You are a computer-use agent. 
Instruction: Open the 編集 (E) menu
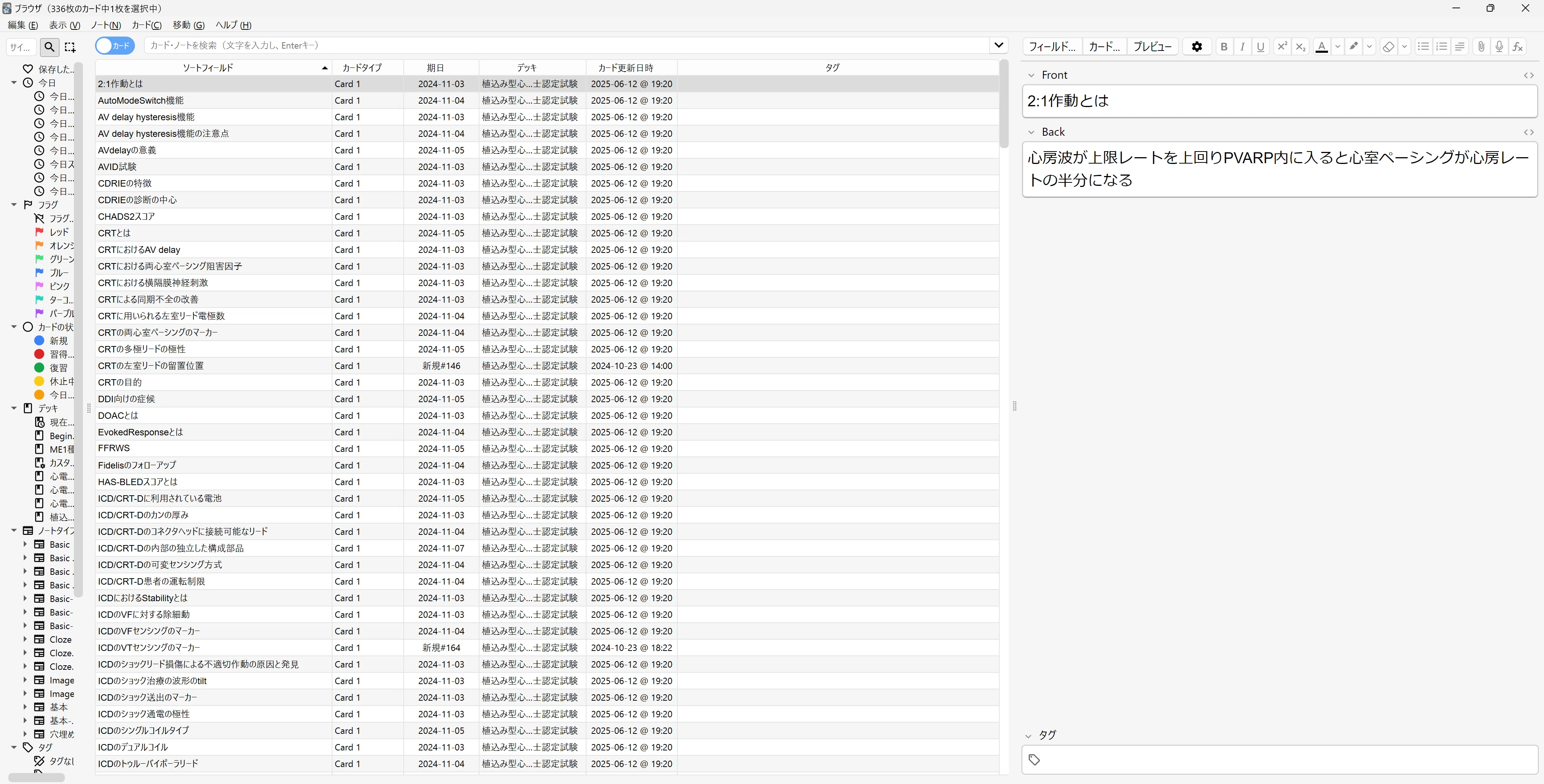22,24
